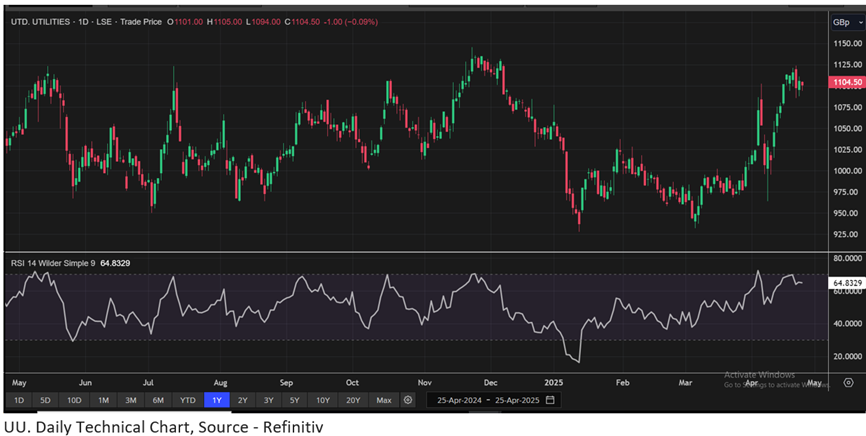Select the 10D time range
The width and height of the screenshot is (866, 436).
point(74,400)
